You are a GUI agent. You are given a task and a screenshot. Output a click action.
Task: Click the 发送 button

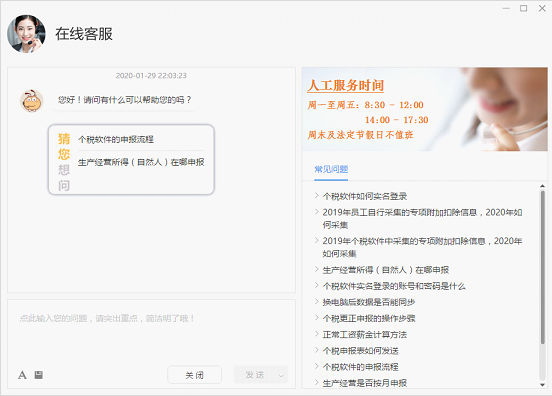(255, 375)
